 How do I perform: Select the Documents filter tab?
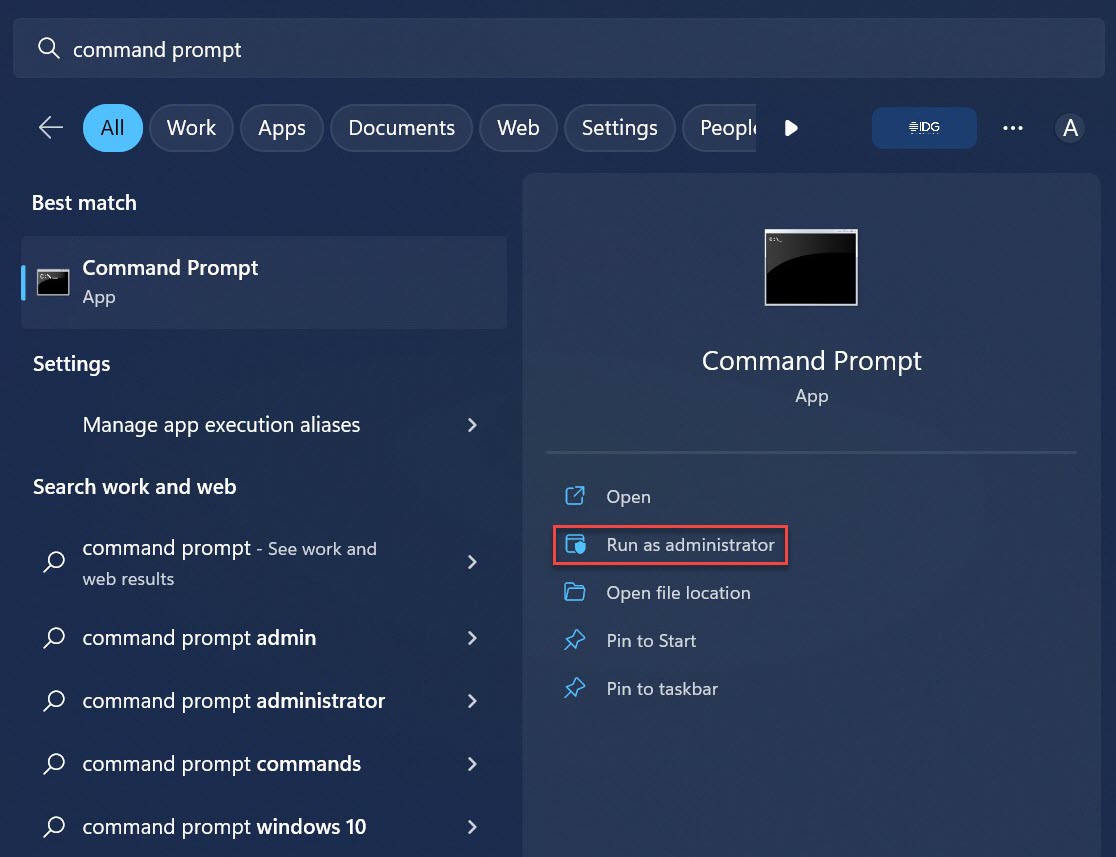(x=401, y=128)
